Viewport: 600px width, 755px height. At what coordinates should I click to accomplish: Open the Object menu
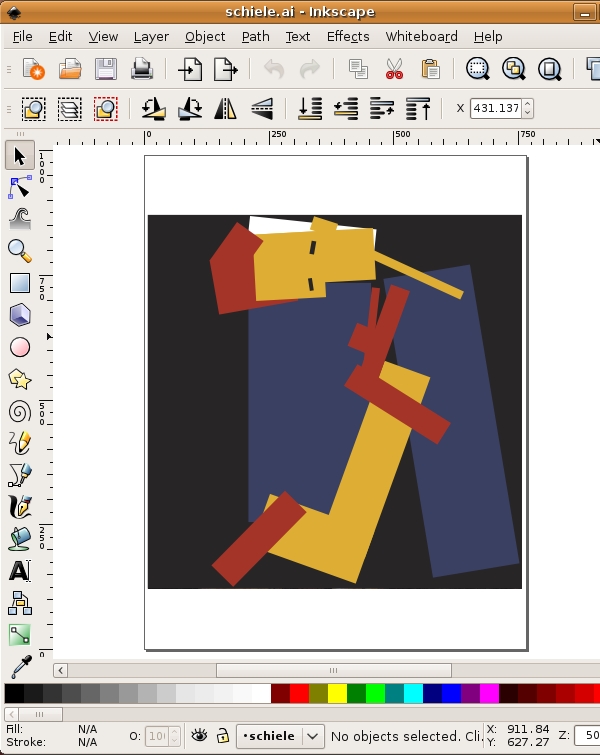click(205, 37)
